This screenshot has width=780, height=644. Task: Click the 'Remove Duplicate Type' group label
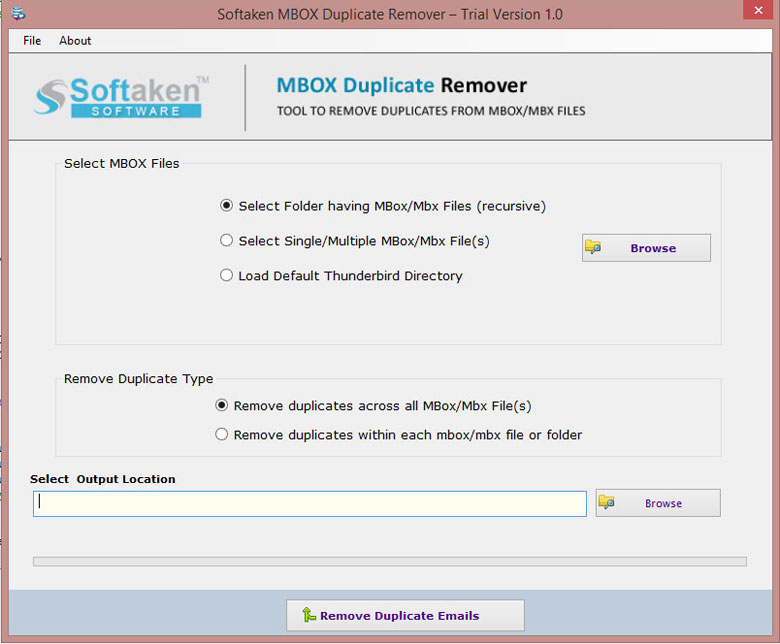pyautogui.click(x=138, y=379)
